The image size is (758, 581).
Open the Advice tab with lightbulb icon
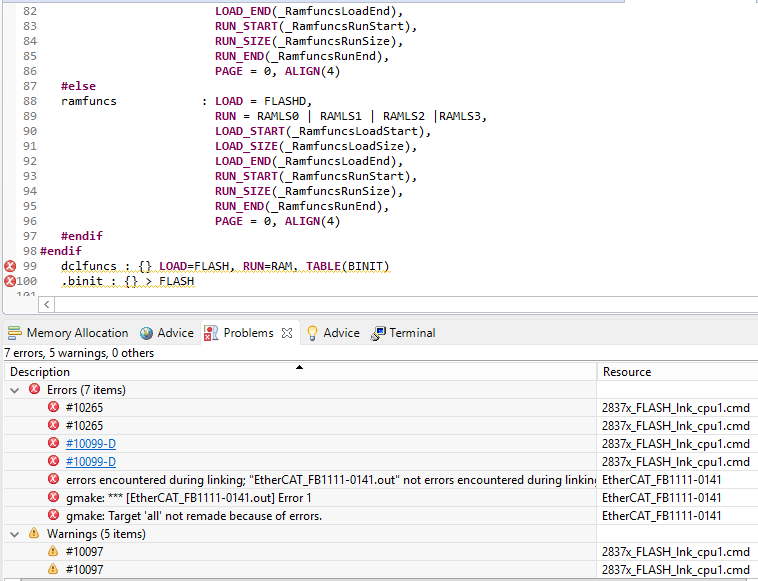334,333
